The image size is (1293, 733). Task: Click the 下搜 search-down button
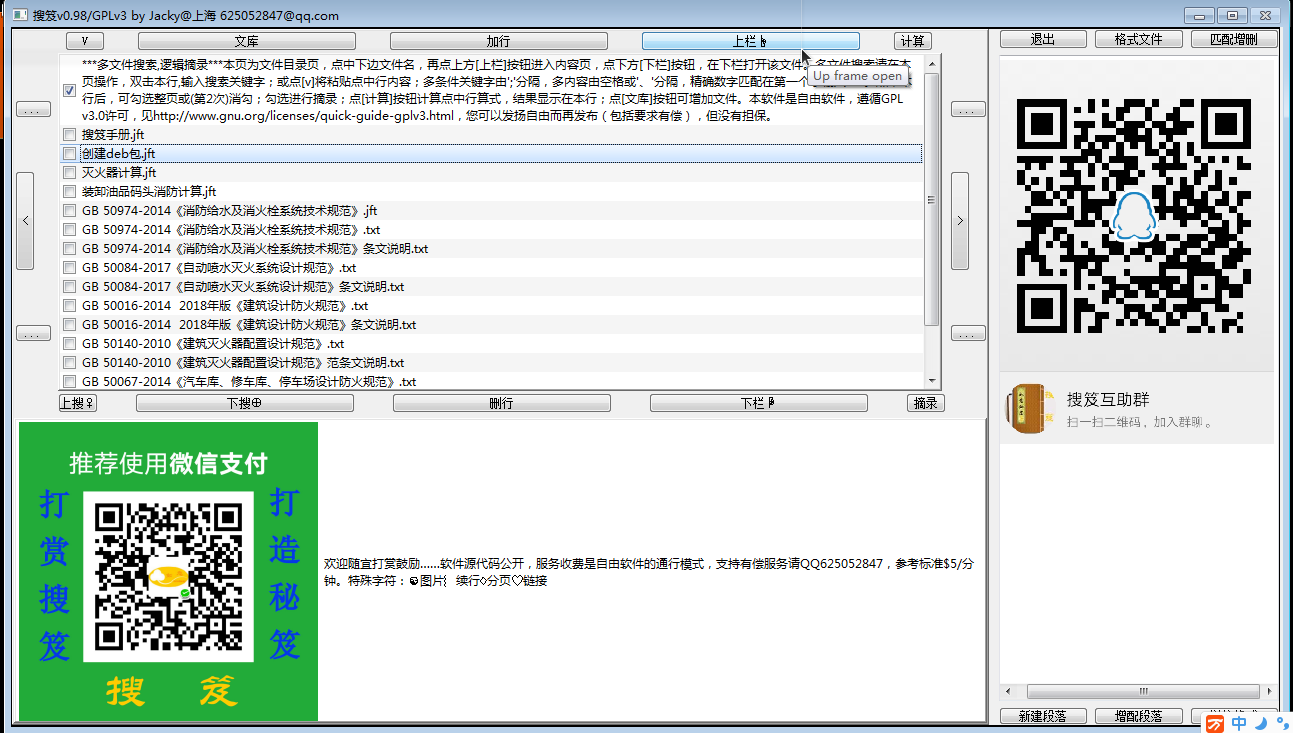tap(244, 403)
